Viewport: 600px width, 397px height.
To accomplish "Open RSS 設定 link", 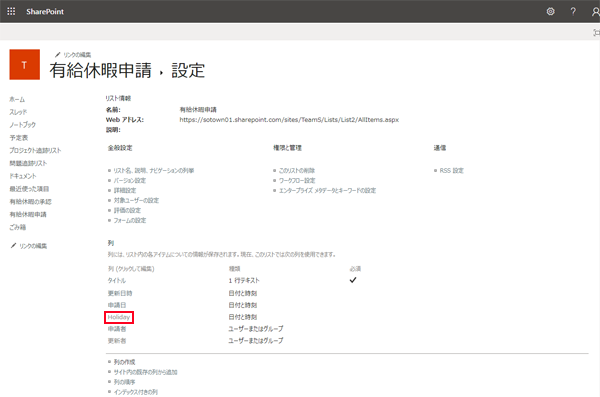I will 452,170.
